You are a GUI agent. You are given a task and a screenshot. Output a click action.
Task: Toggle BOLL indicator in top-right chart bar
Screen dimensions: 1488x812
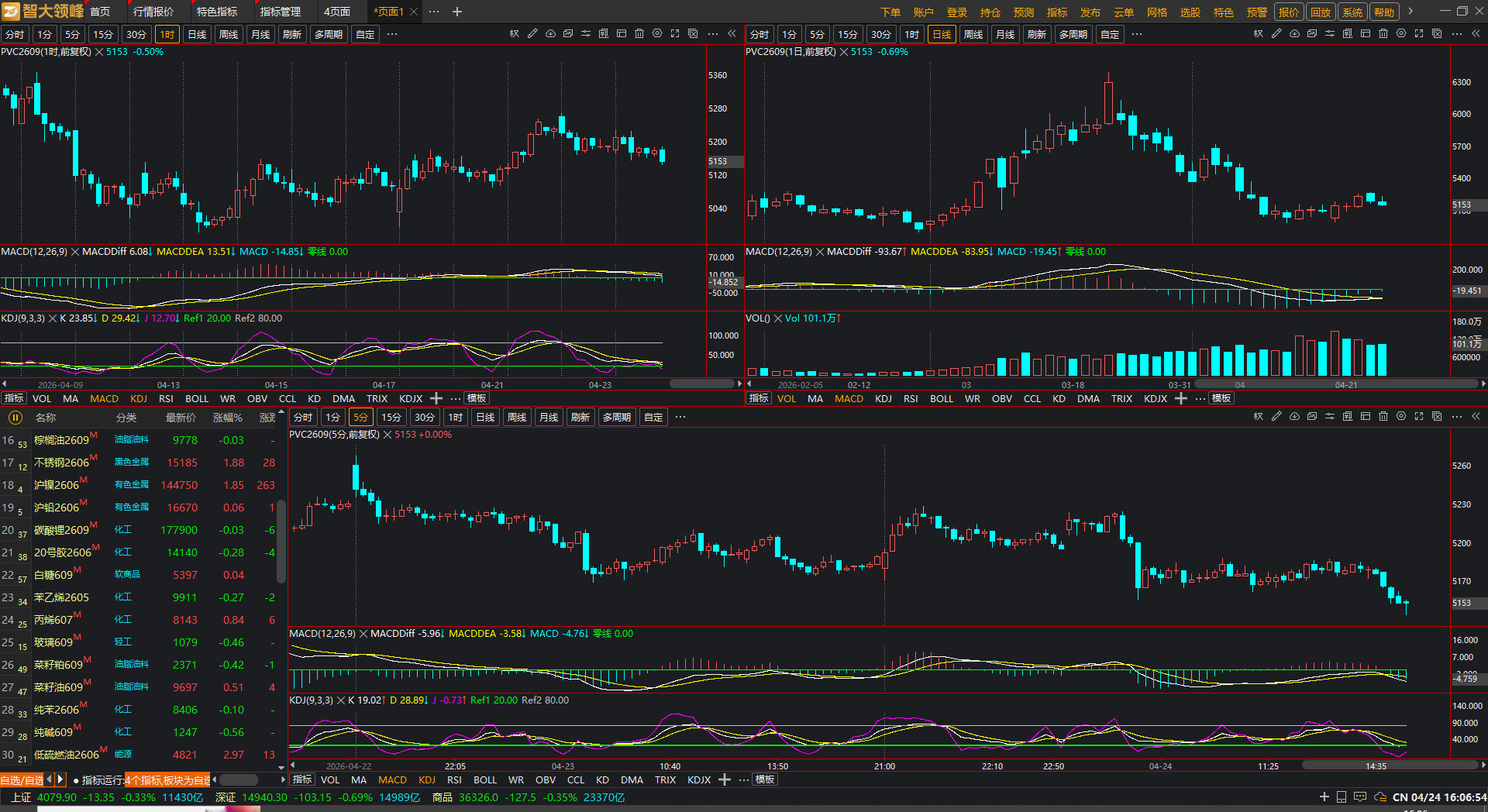tap(942, 398)
